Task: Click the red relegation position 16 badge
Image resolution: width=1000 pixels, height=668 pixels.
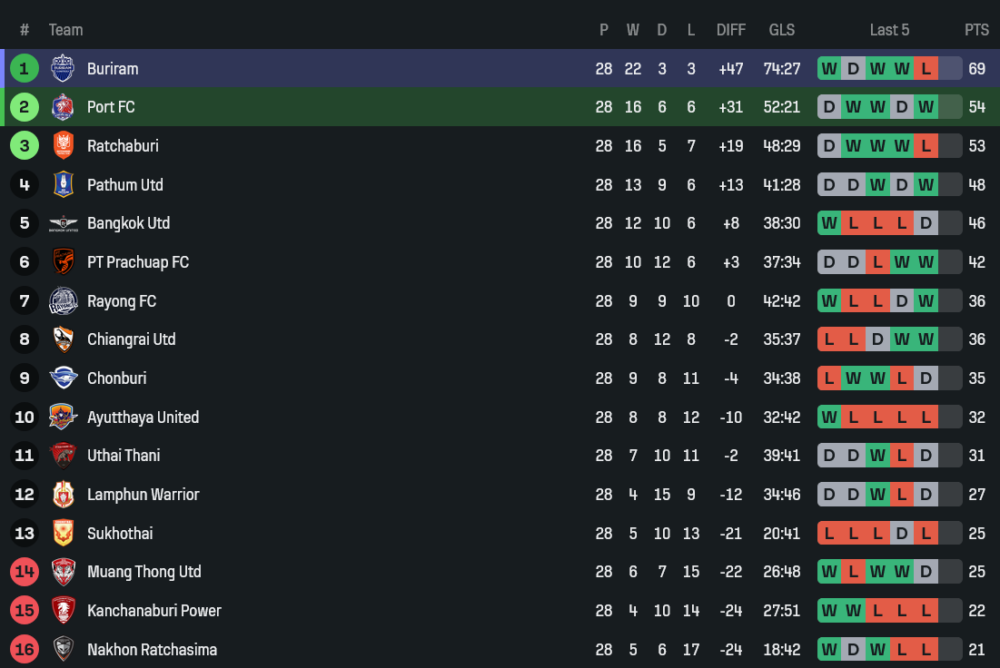Action: [x=24, y=649]
